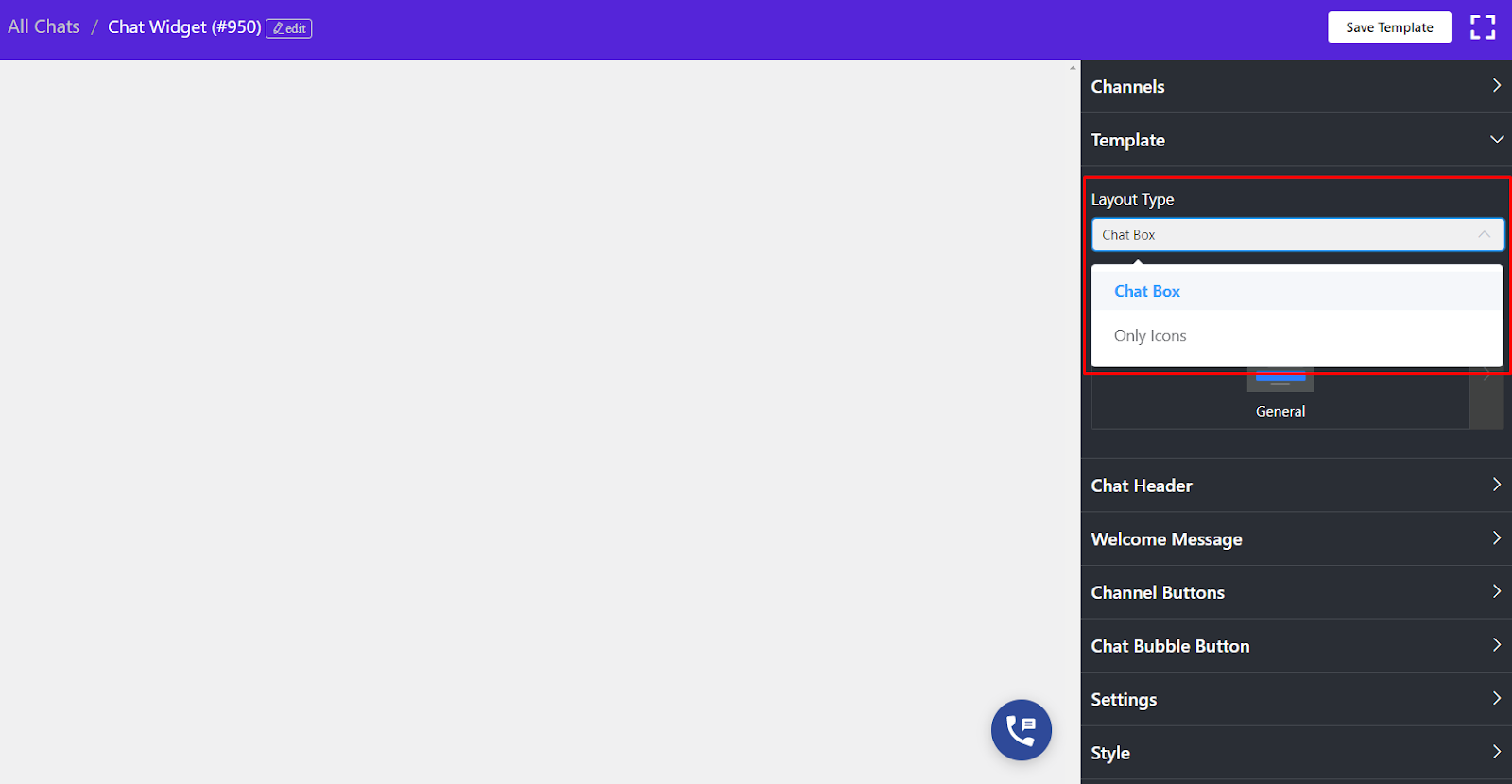Image resolution: width=1512 pixels, height=784 pixels.
Task: Click the Layout Type label
Action: point(1132,199)
